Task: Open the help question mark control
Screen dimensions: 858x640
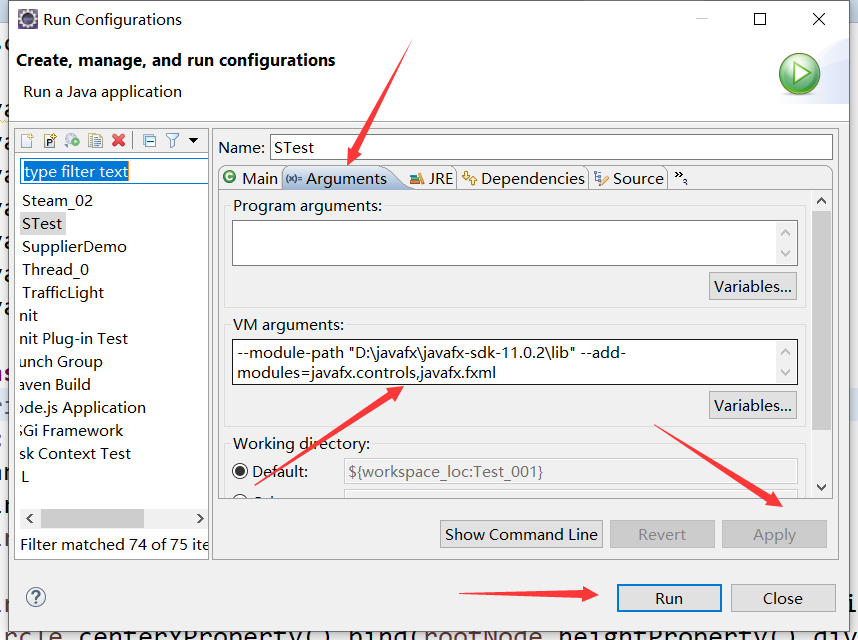Action: 36,597
